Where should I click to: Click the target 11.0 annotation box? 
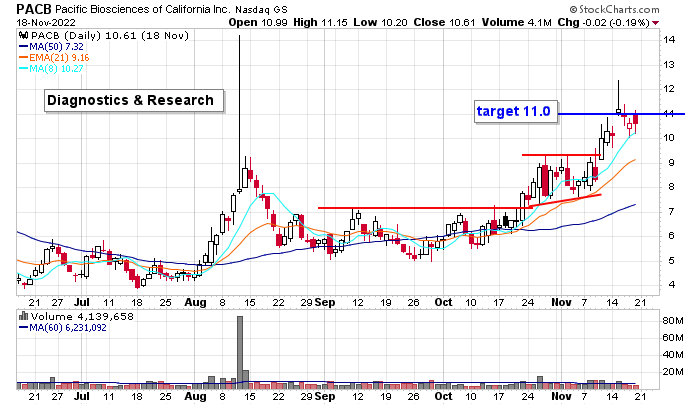coord(516,111)
